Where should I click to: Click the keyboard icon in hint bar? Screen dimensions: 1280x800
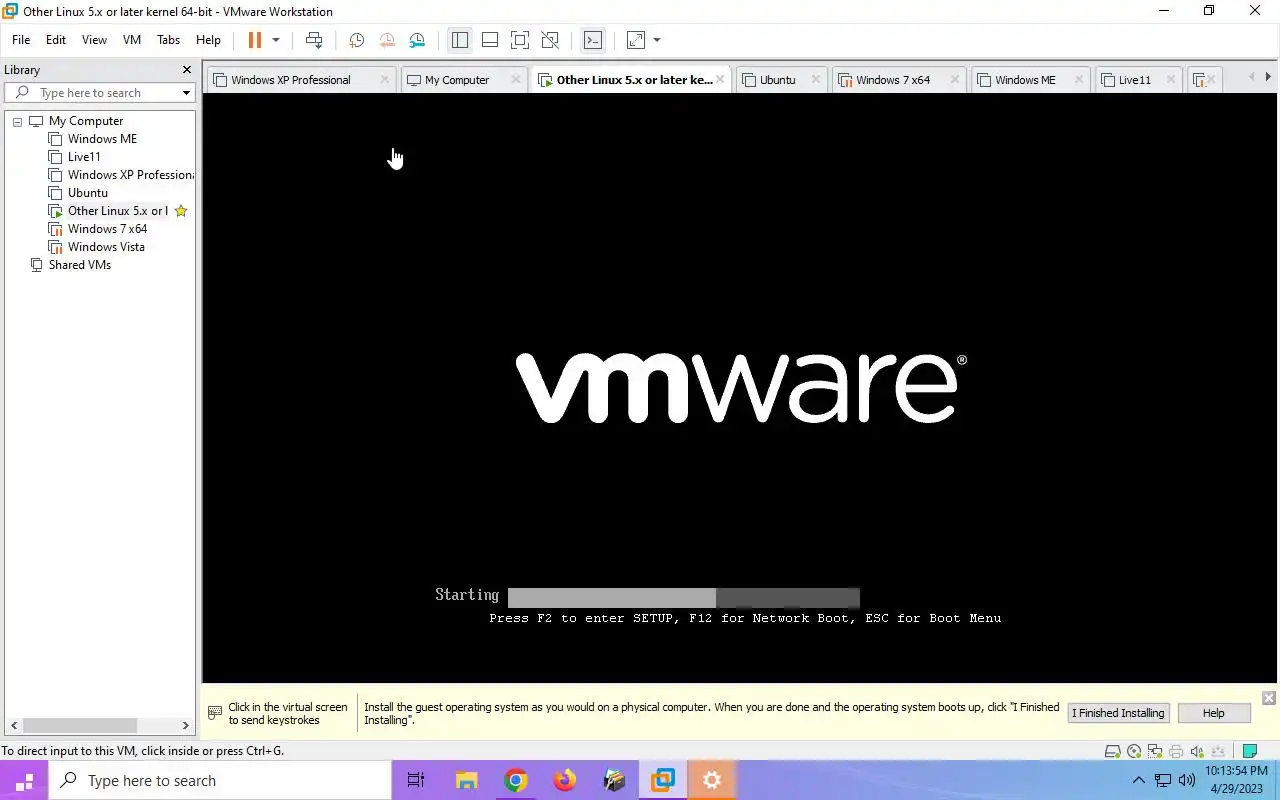pyautogui.click(x=215, y=713)
